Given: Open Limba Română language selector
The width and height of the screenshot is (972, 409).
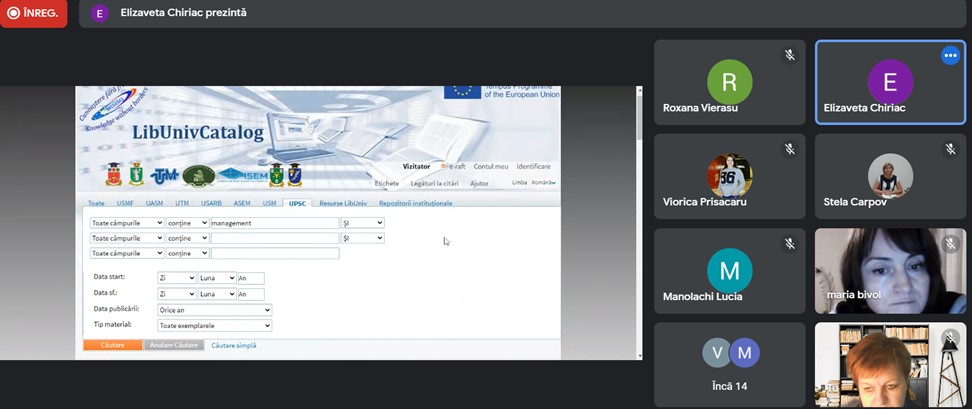Looking at the screenshot, I should 543,183.
